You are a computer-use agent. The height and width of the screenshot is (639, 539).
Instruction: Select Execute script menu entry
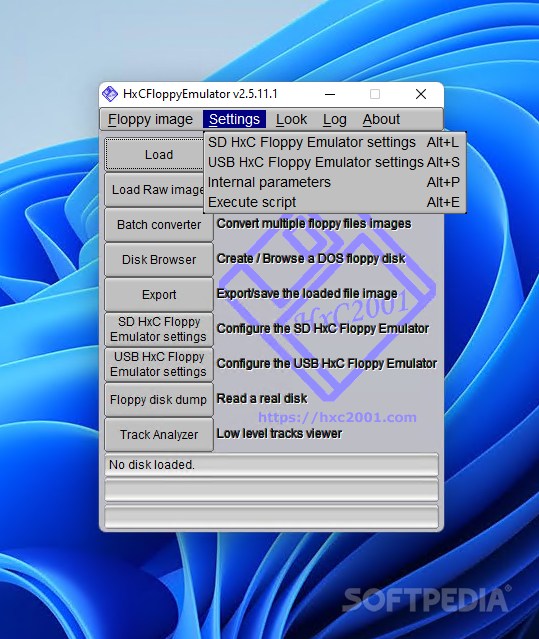click(x=334, y=202)
